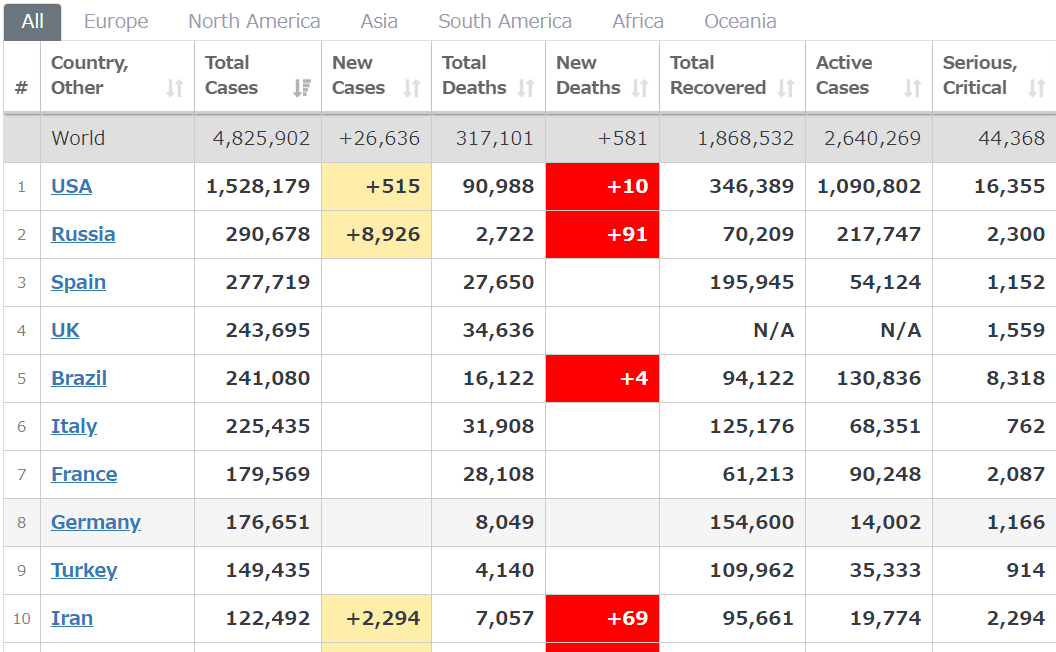Select Turkey serious critical 914

1026,570
